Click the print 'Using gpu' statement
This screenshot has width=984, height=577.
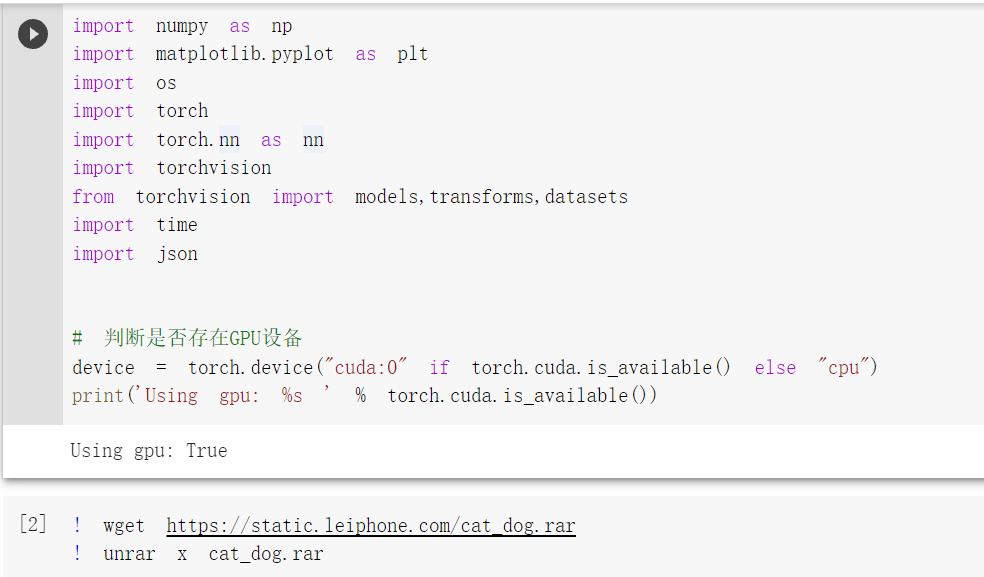[x=364, y=396]
